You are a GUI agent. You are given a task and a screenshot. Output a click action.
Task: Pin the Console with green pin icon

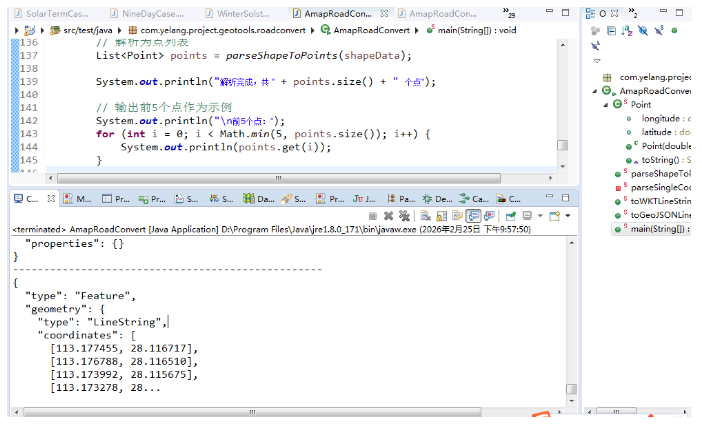click(x=510, y=216)
